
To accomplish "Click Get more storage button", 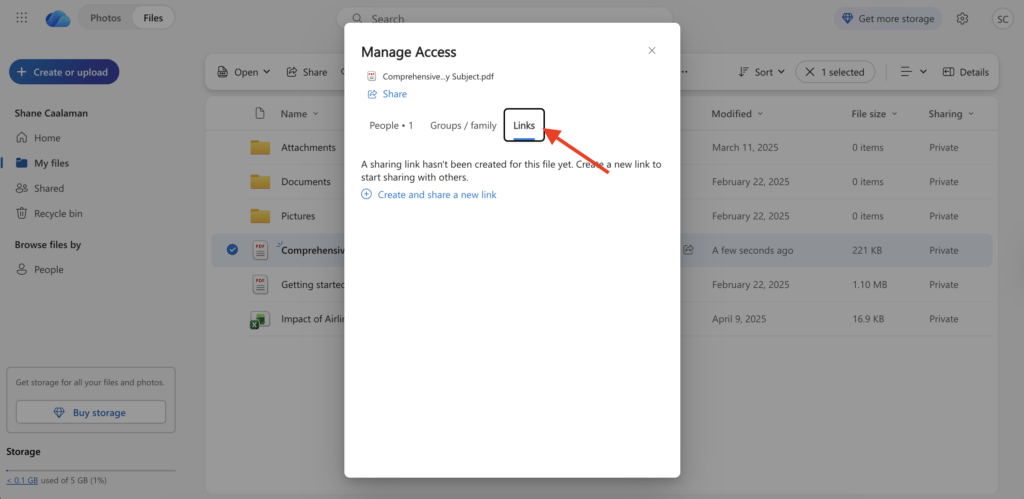I will (888, 19).
